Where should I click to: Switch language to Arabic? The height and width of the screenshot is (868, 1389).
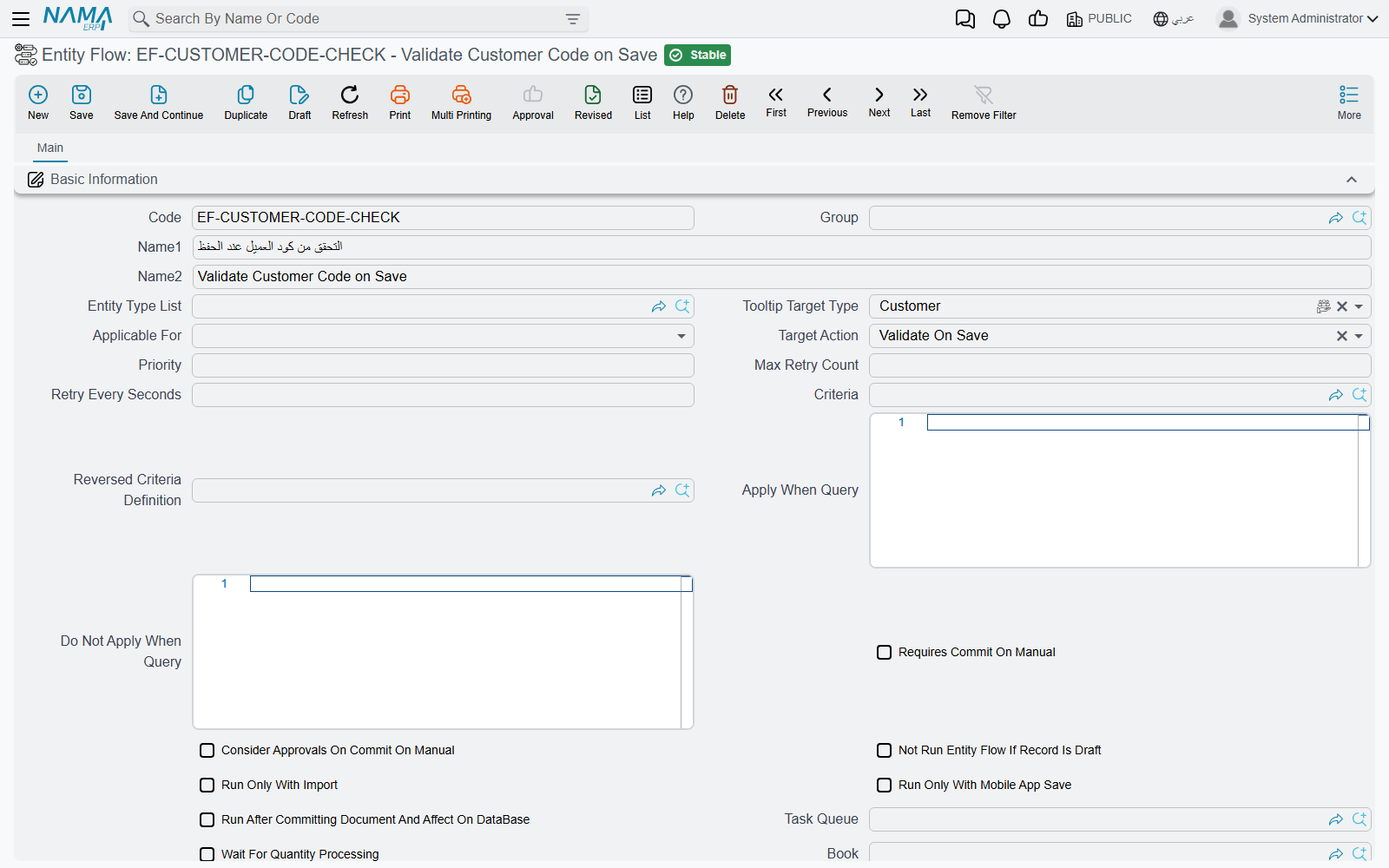[x=1174, y=19]
